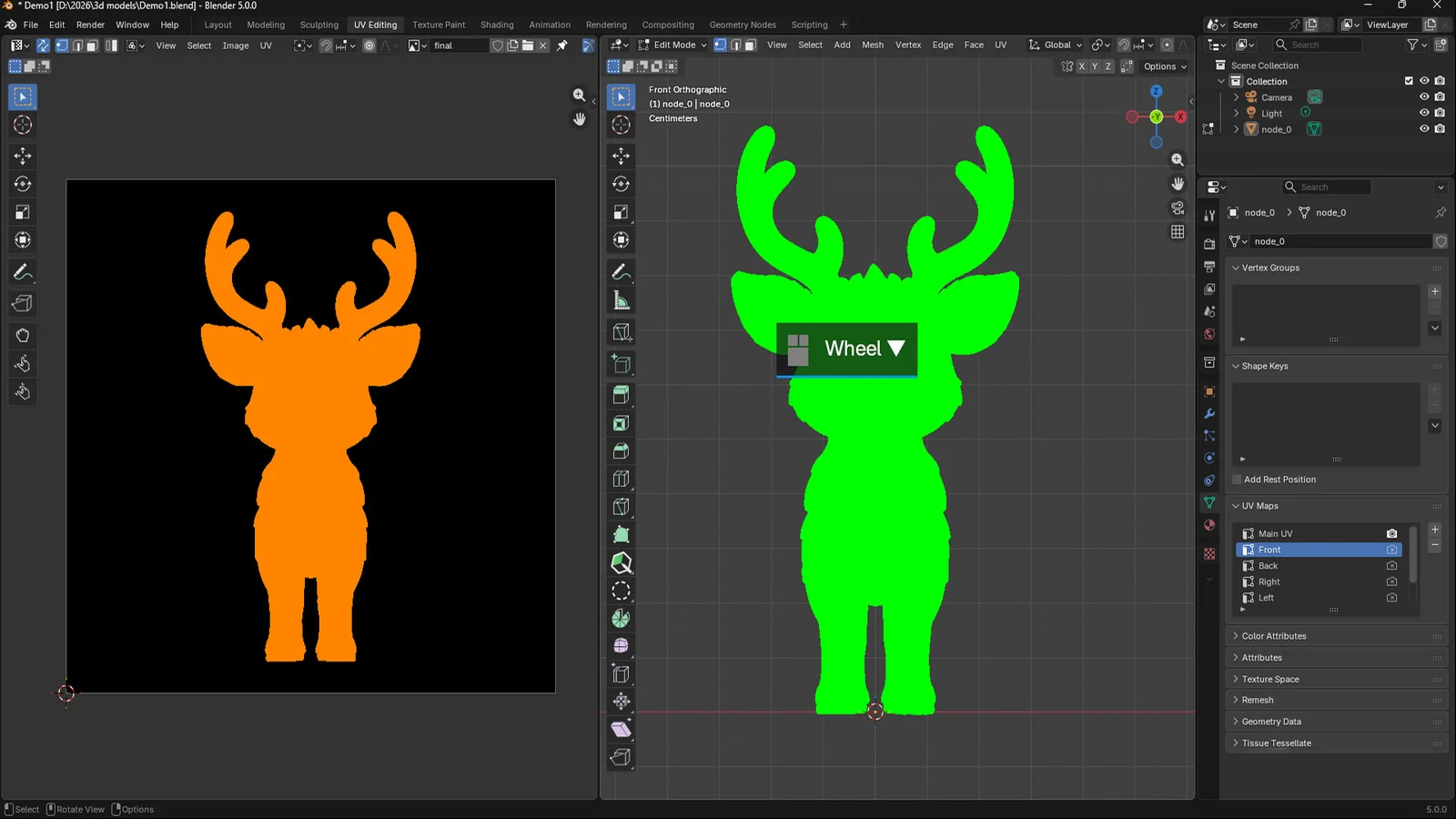The image size is (1456, 819).
Task: Open the Edit Mode dropdown
Action: pyautogui.click(x=673, y=45)
